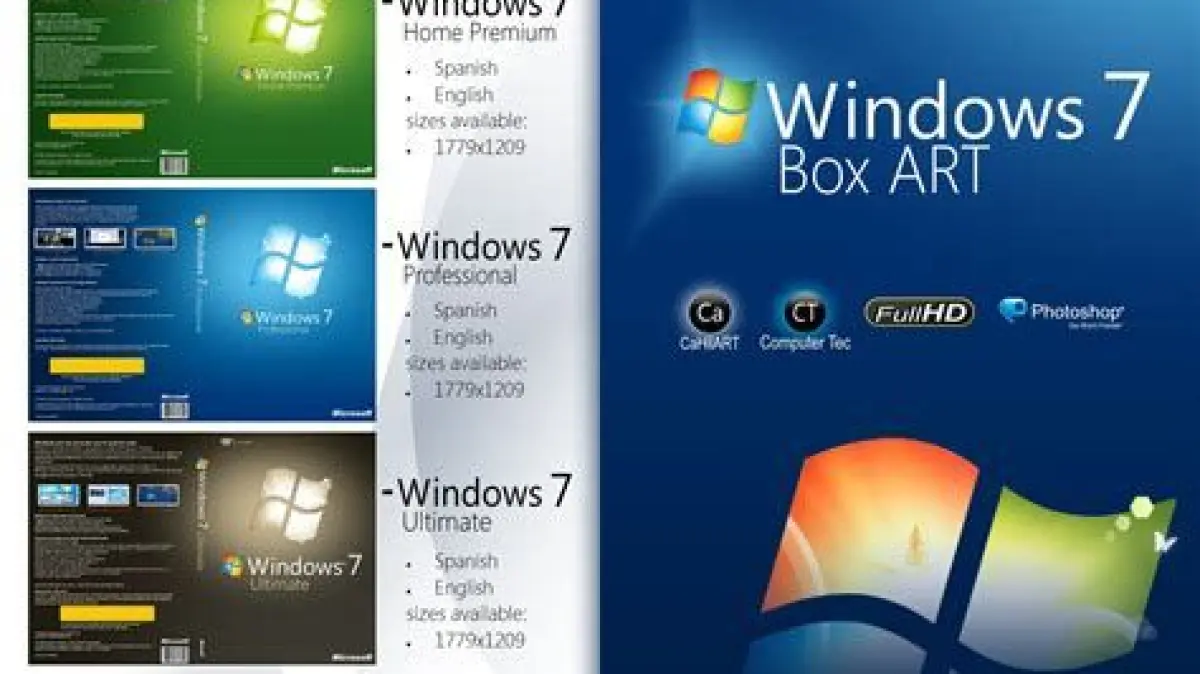This screenshot has height=674, width=1200.
Task: Select the Windows 7 Ultimate heading
Action: (x=484, y=491)
